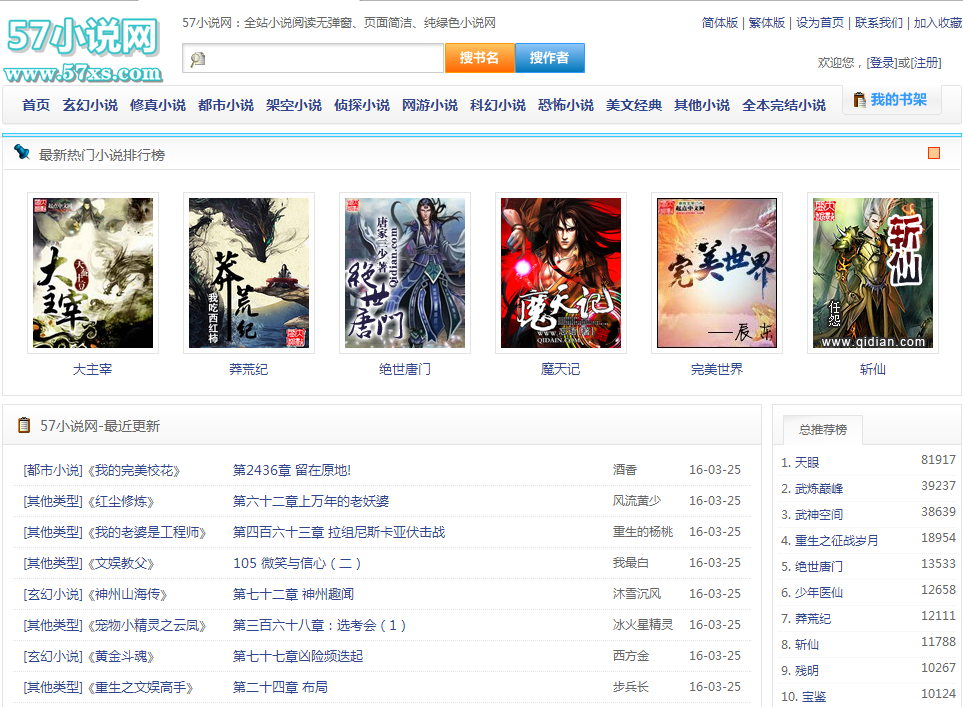Viewport: 963px width, 707px height.
Task: Click the 57小说网 site logo
Action: coord(84,50)
